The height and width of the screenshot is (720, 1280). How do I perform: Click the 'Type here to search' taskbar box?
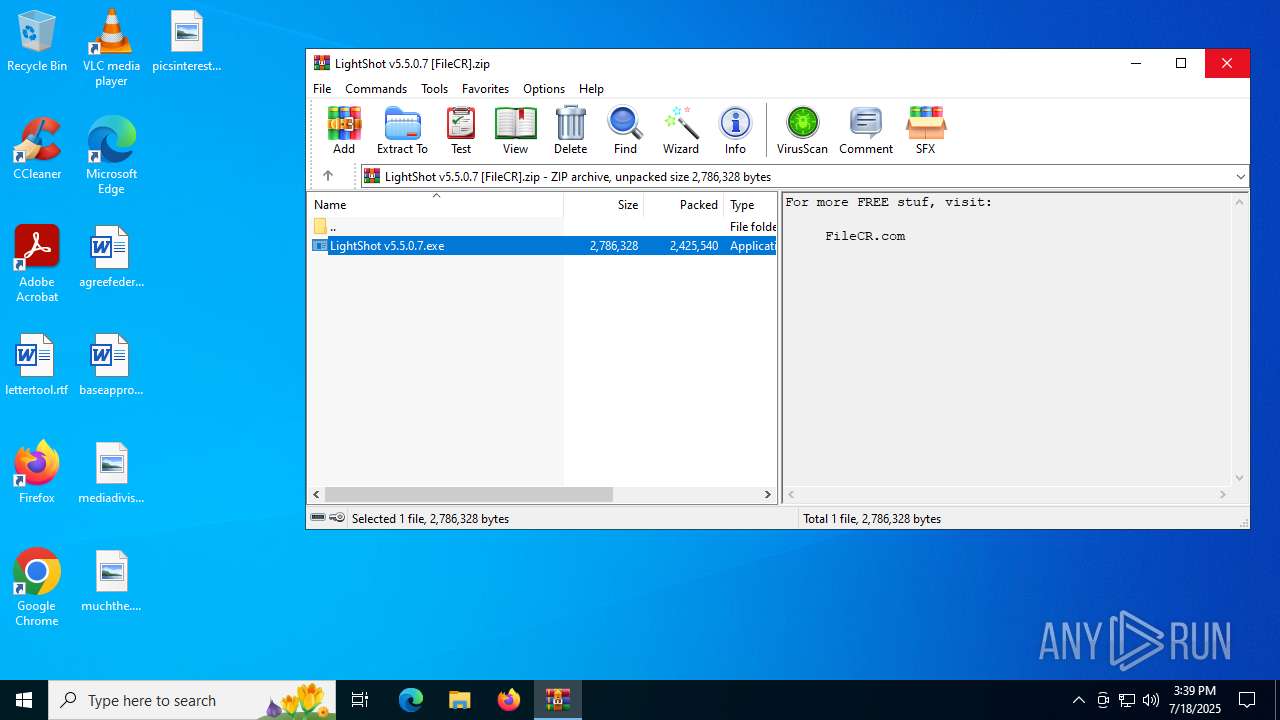click(x=192, y=700)
